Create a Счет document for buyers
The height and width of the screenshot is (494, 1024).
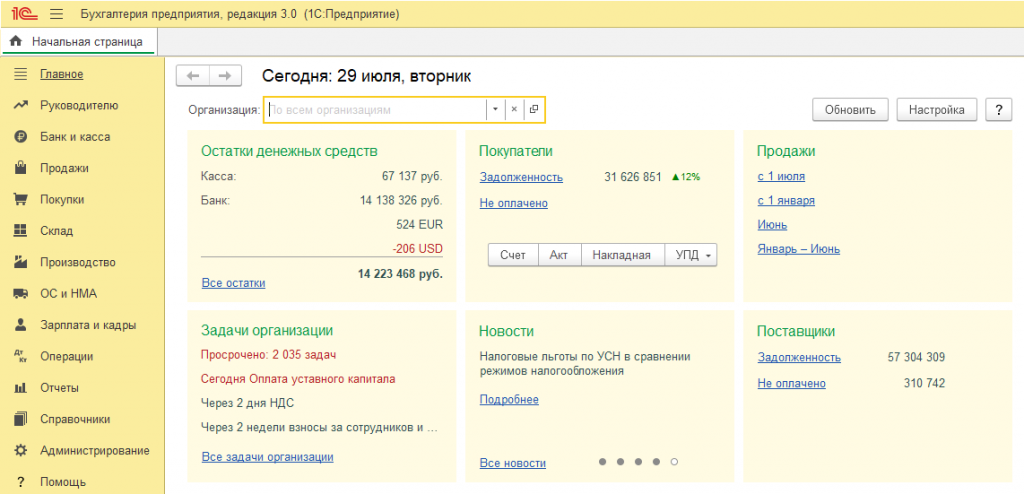513,255
